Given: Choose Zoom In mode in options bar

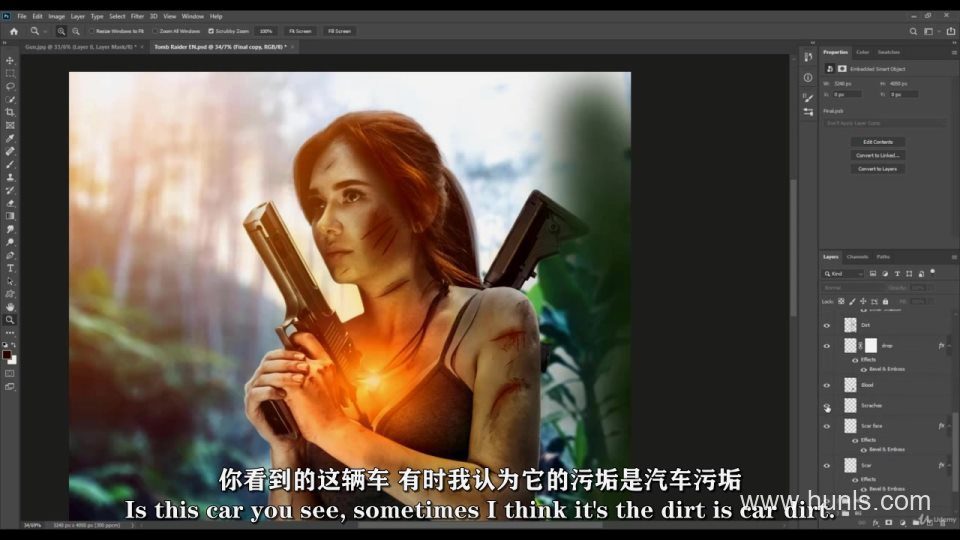Looking at the screenshot, I should [61, 31].
